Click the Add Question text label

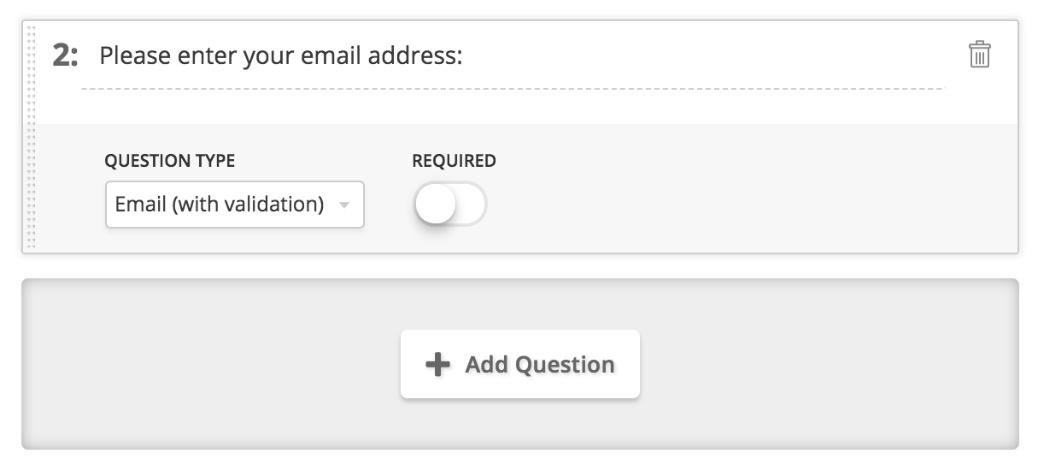540,365
